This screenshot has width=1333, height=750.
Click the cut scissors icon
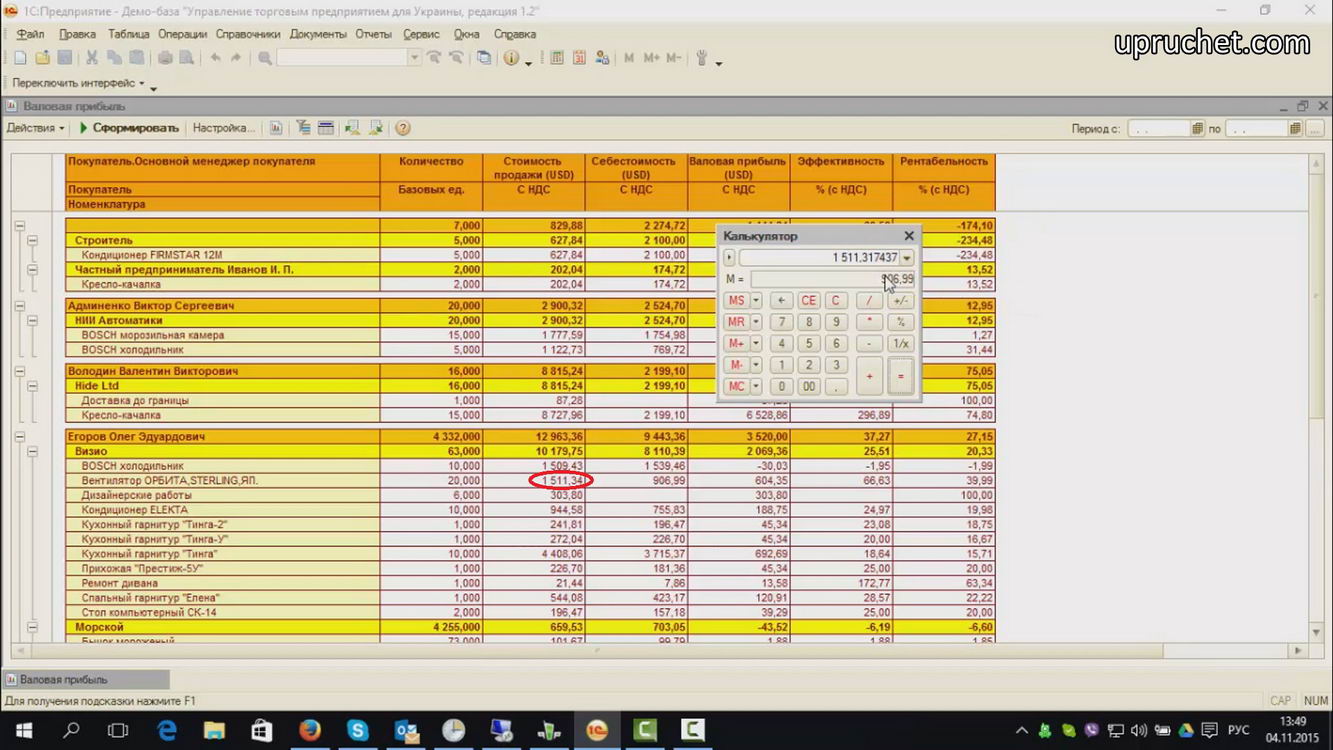click(92, 58)
